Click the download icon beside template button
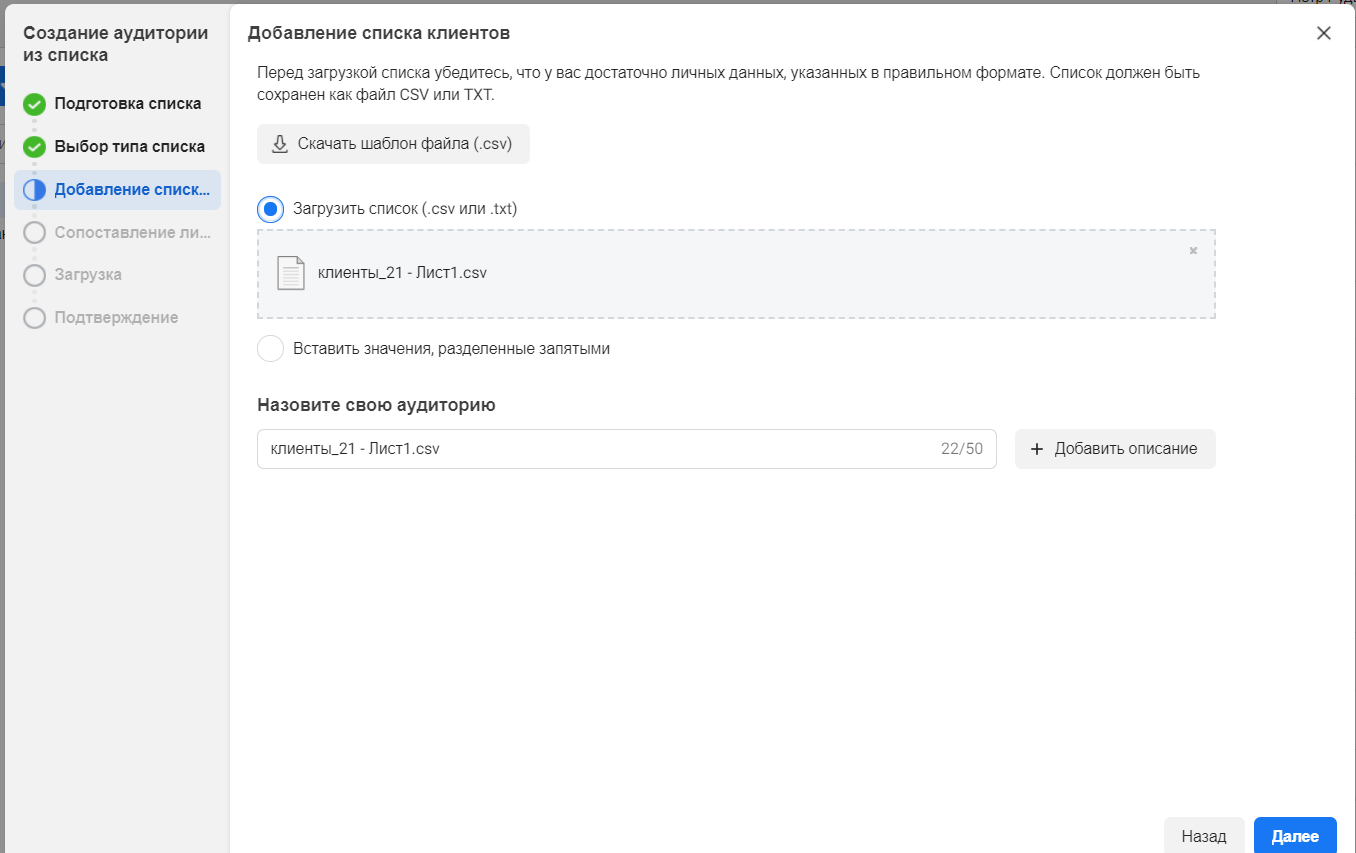The width and height of the screenshot is (1356, 853). coord(280,144)
